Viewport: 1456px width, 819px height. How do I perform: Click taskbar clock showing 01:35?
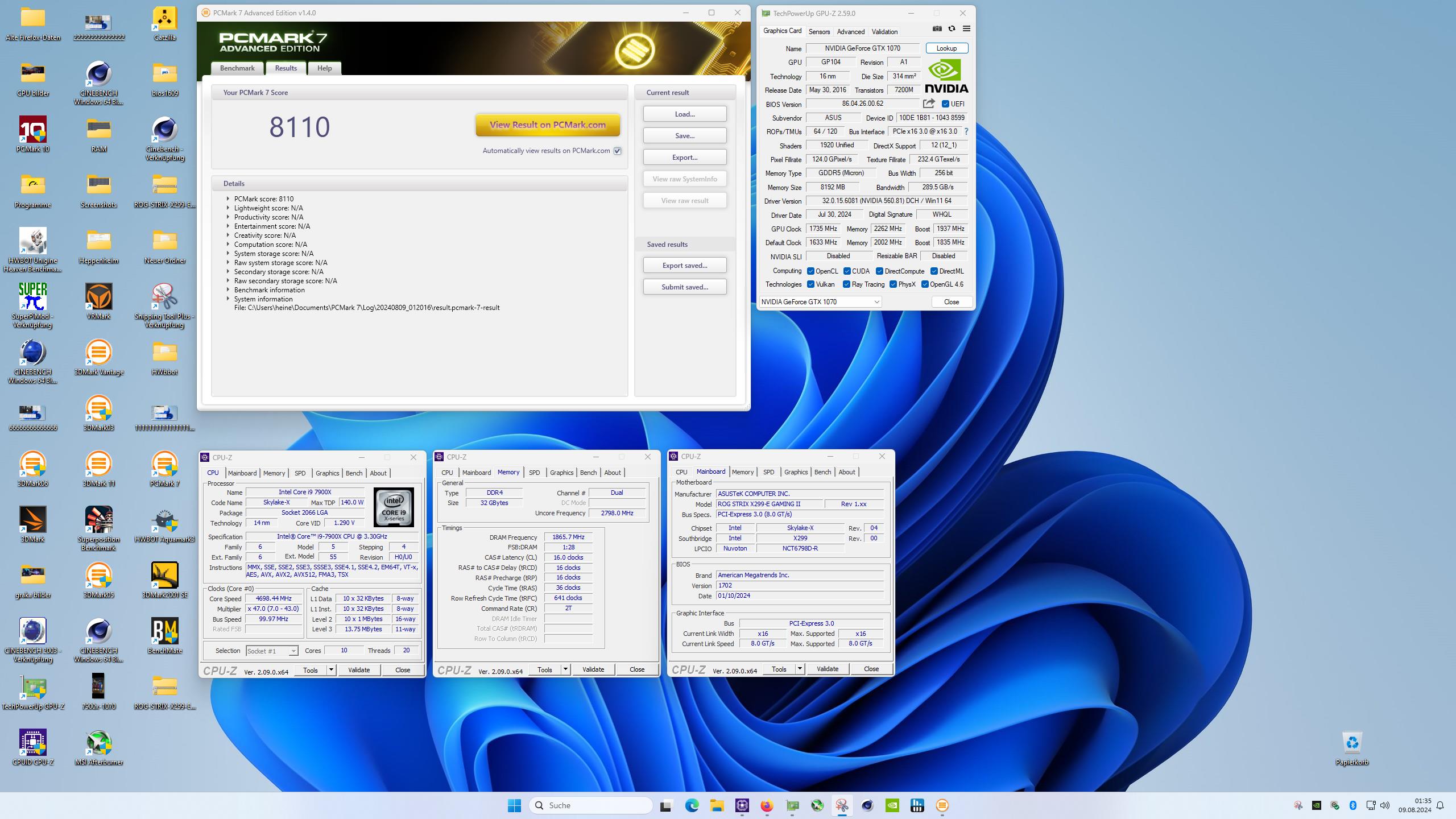click(1414, 805)
